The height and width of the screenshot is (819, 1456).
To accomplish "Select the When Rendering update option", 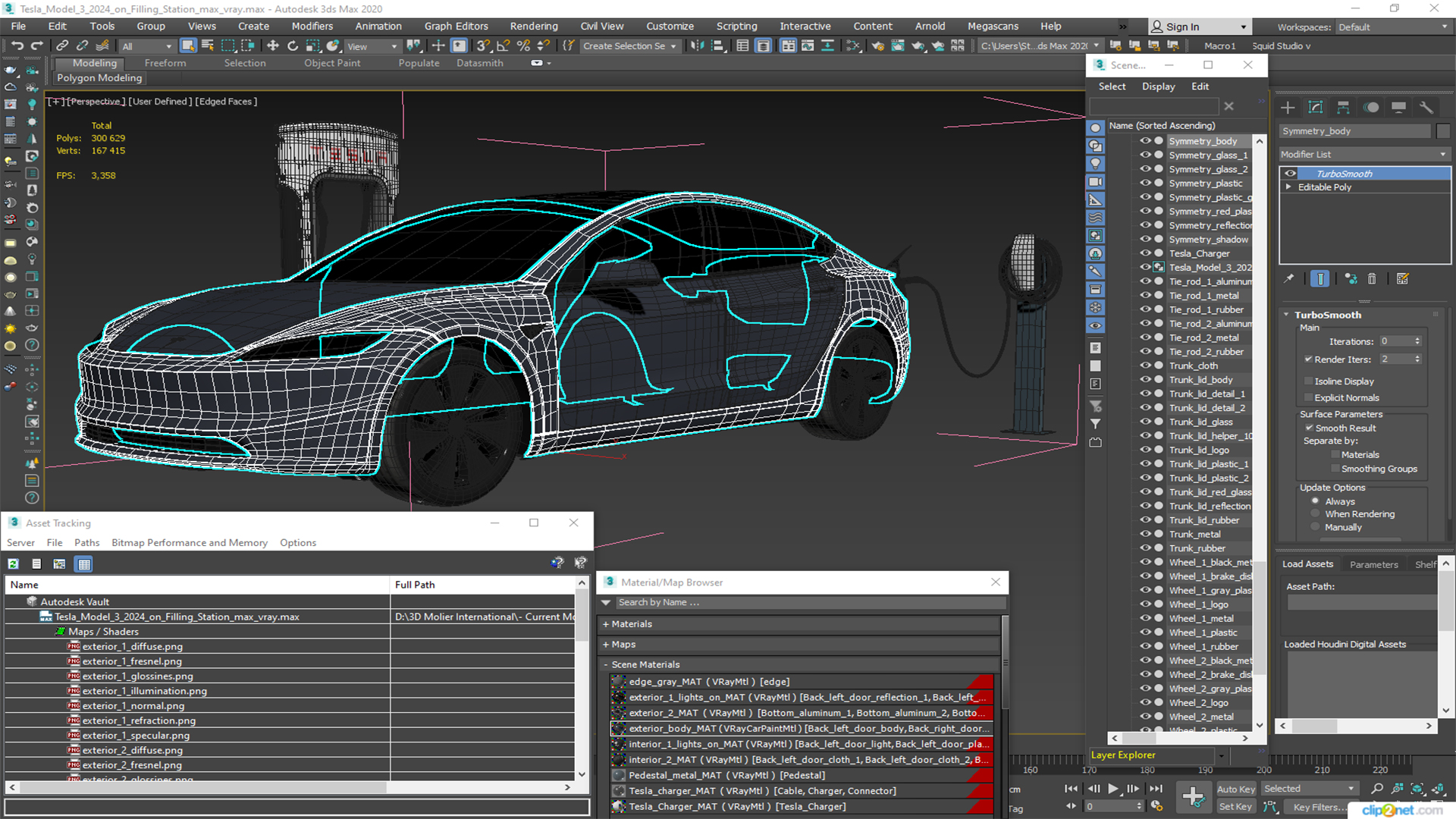I will click(1316, 514).
